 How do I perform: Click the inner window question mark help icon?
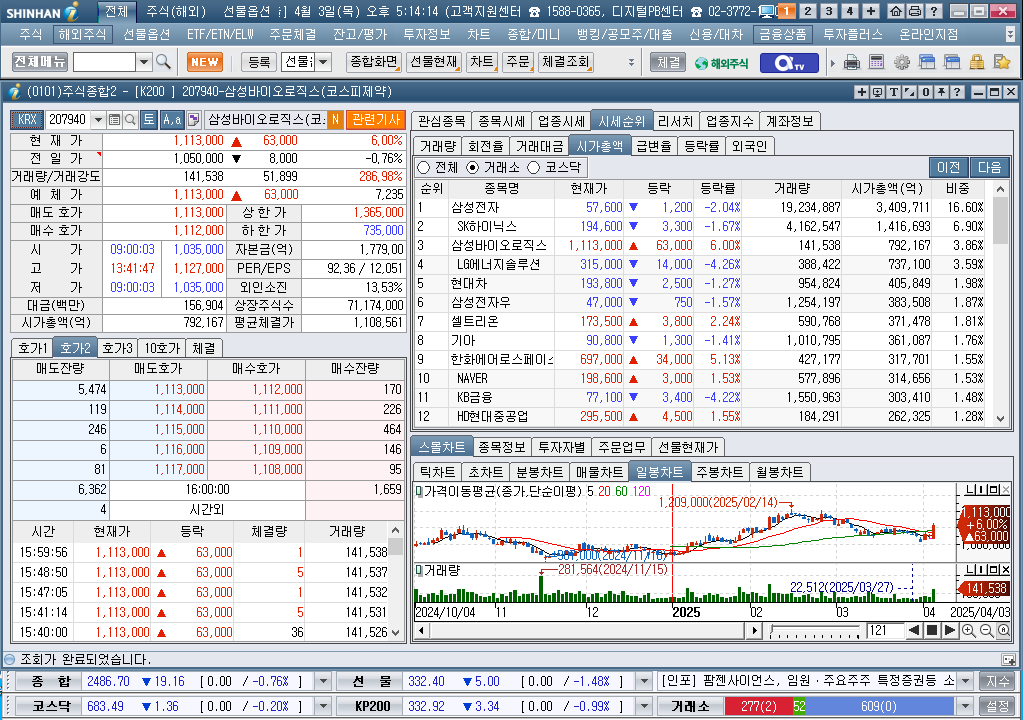pos(957,92)
